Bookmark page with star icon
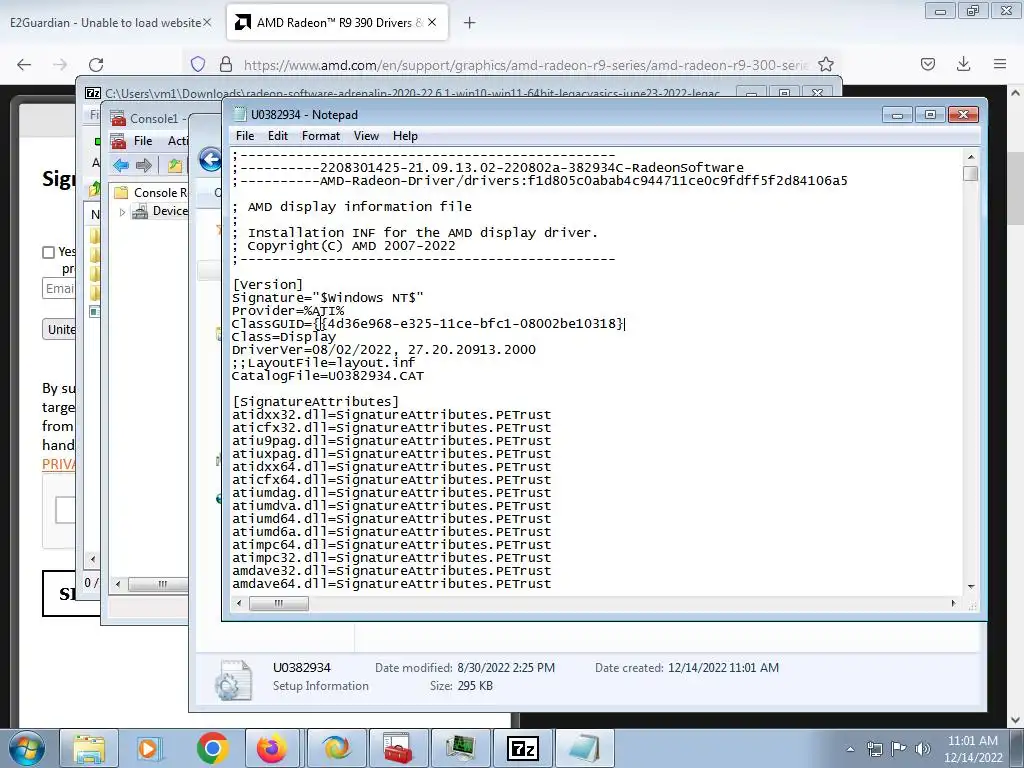 (826, 64)
